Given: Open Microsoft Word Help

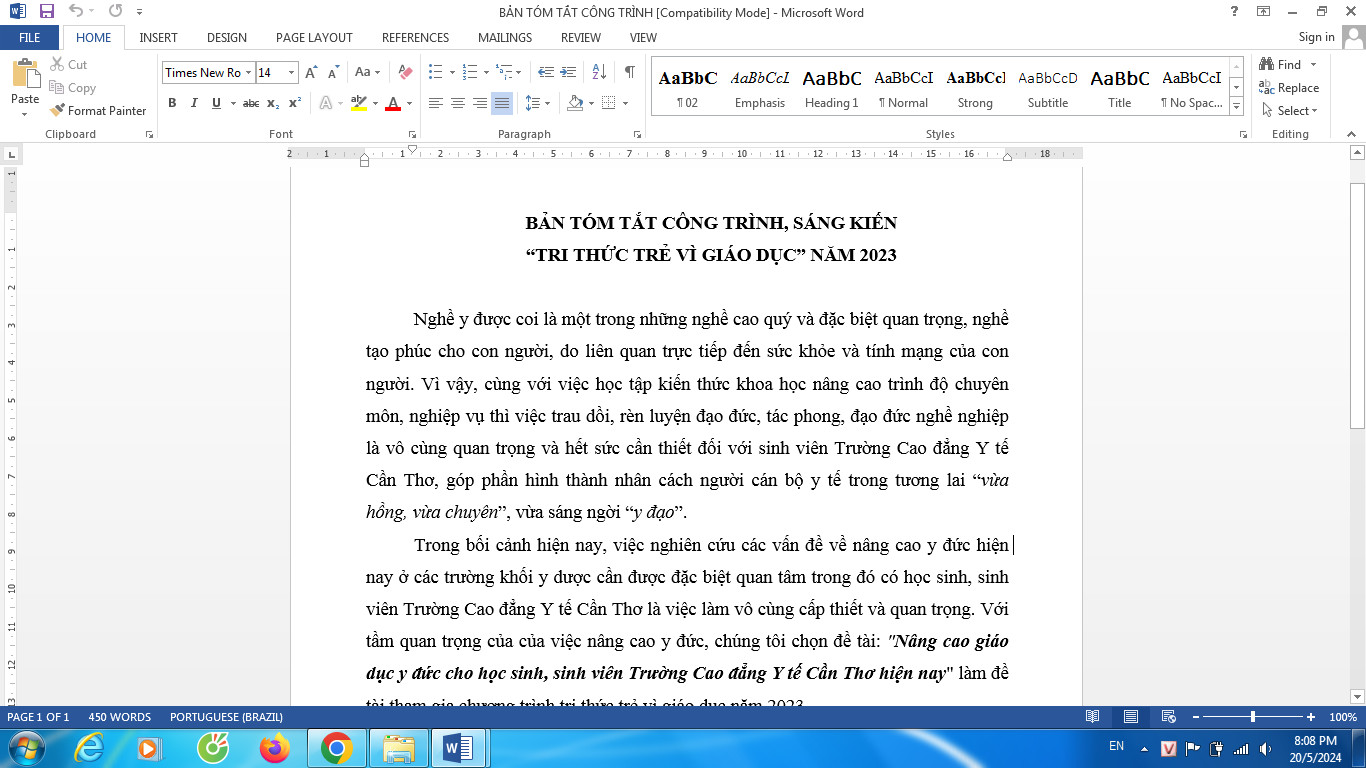Looking at the screenshot, I should (x=1235, y=12).
